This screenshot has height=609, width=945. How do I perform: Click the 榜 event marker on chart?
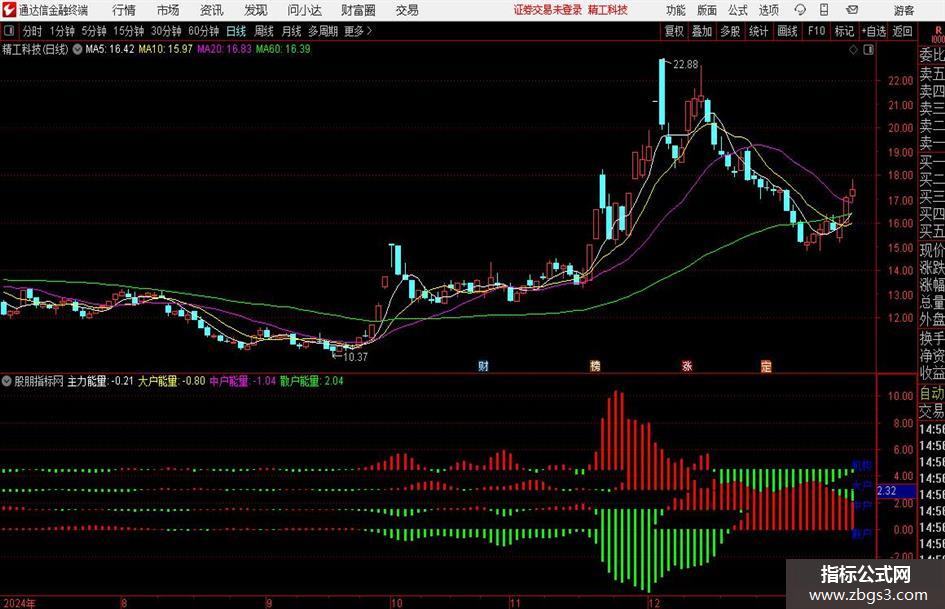[595, 365]
